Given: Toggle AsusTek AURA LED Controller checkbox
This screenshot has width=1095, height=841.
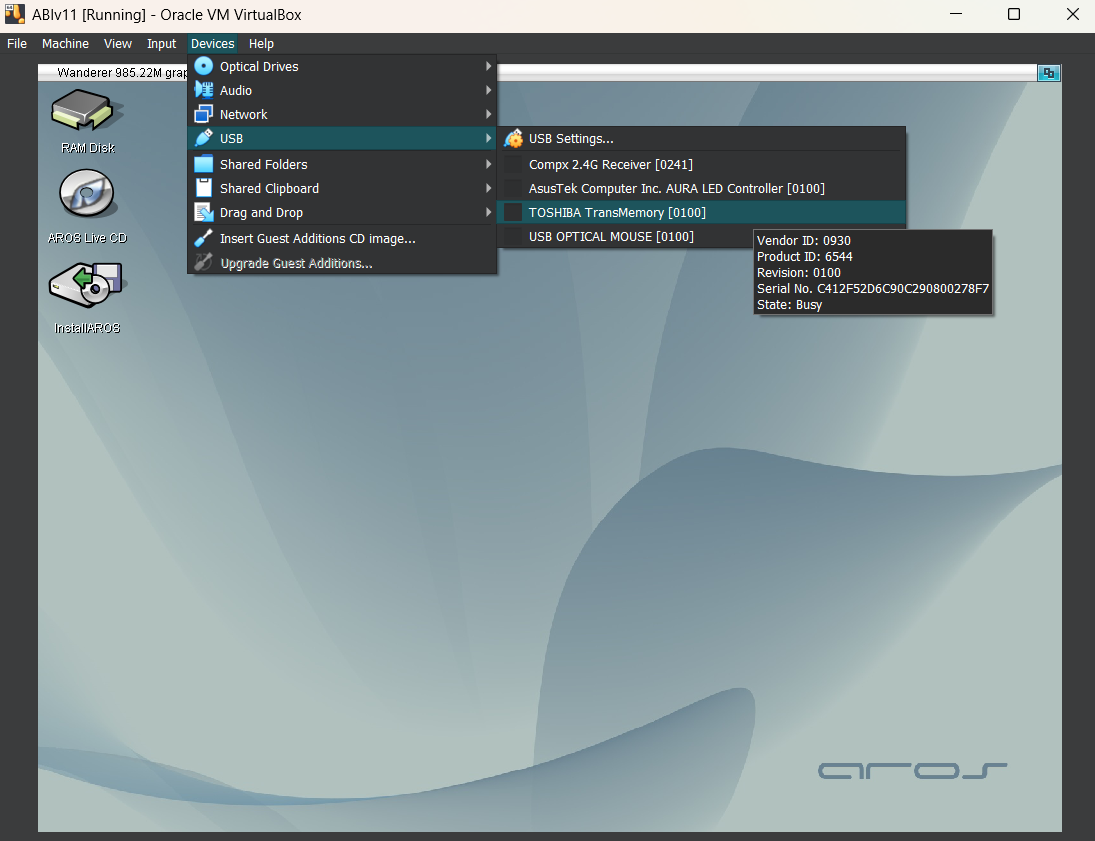Looking at the screenshot, I should (513, 188).
